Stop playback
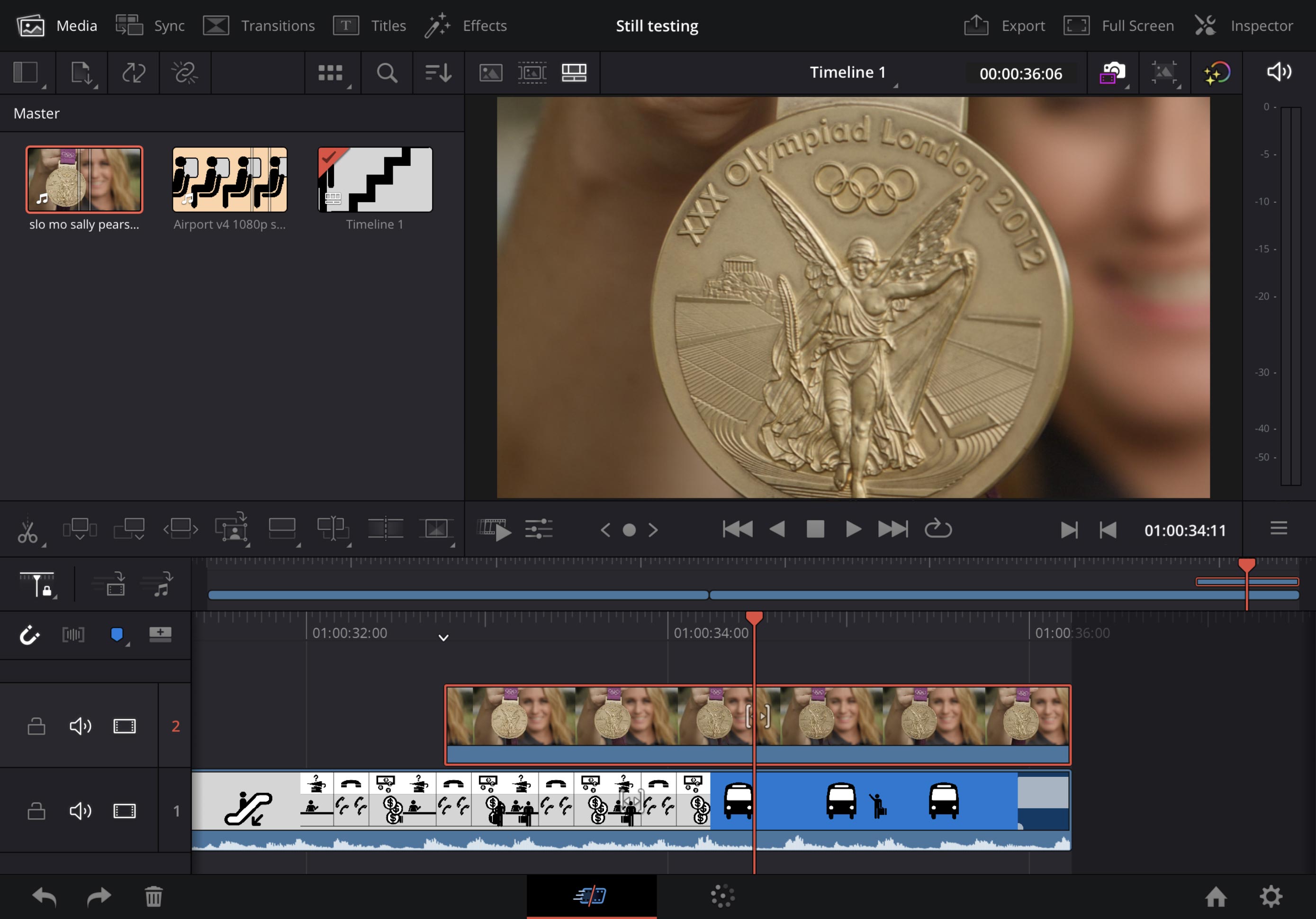 point(815,529)
